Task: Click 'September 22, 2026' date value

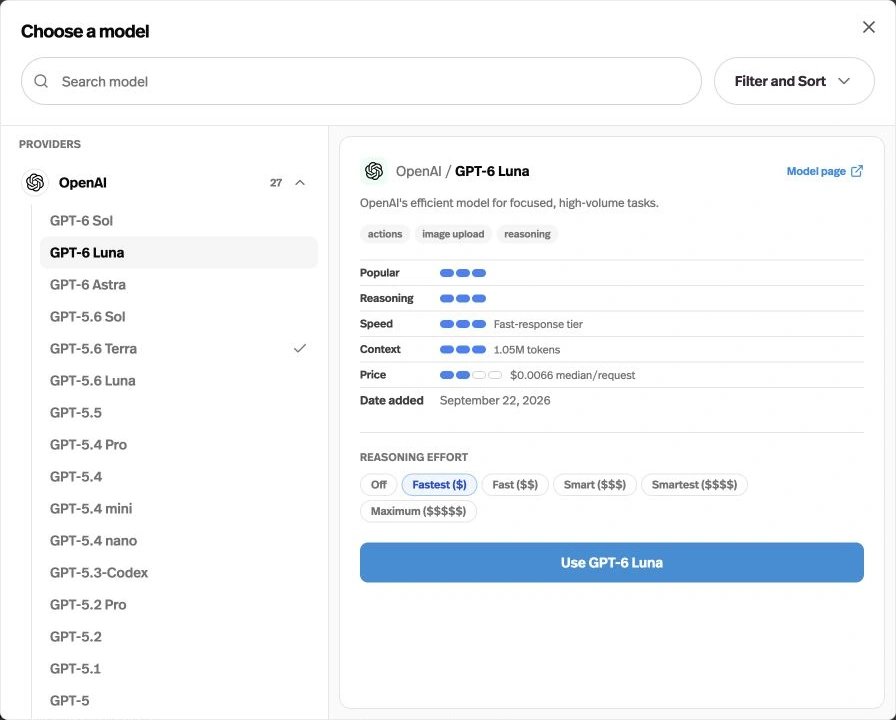Action: pyautogui.click(x=495, y=401)
